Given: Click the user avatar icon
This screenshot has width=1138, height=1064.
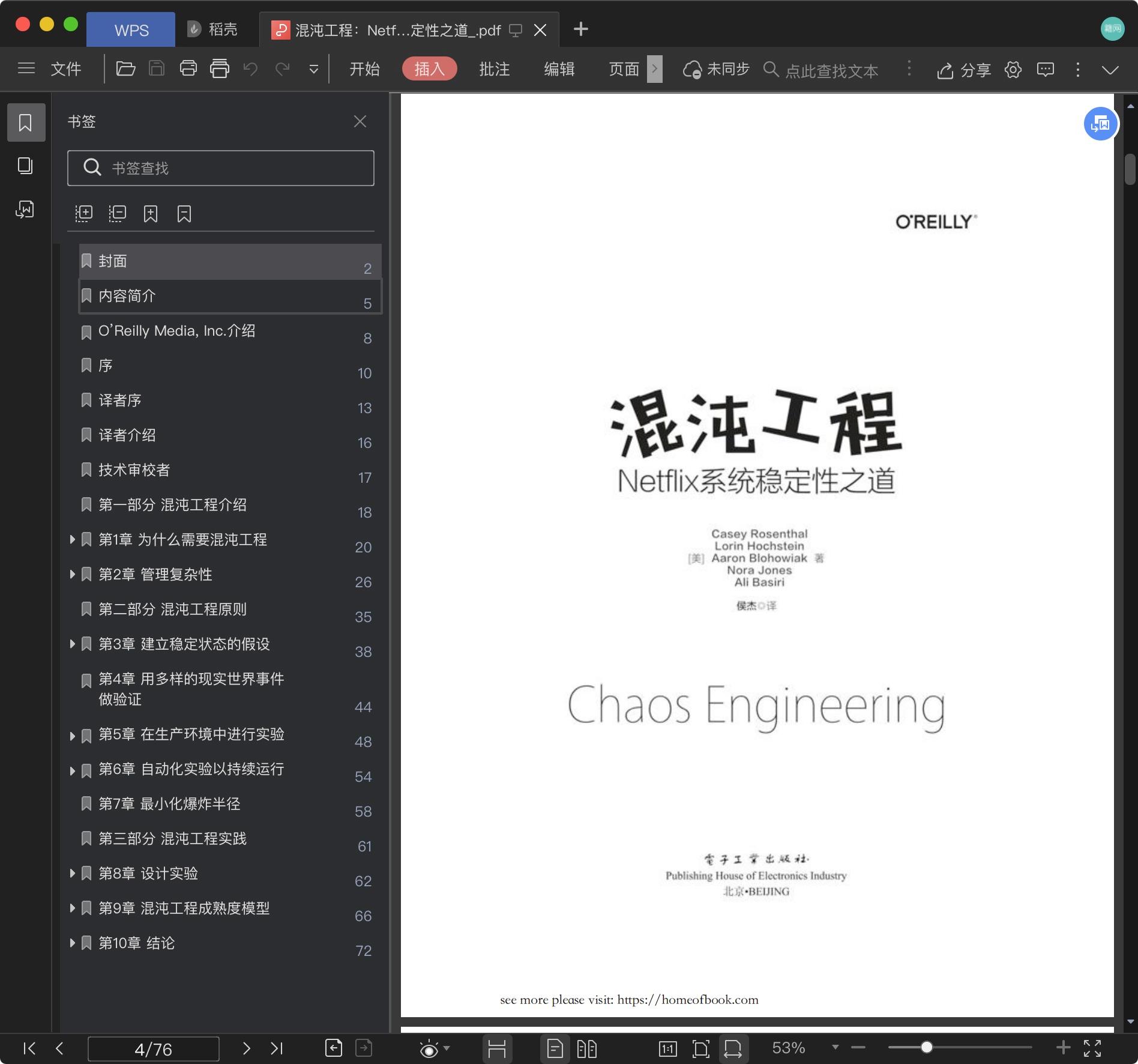Looking at the screenshot, I should tap(1112, 28).
